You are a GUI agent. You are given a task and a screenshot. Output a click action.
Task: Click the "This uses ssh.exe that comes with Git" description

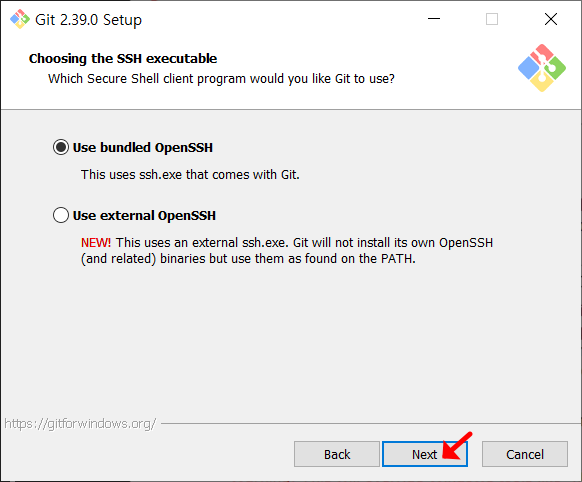[x=190, y=174]
